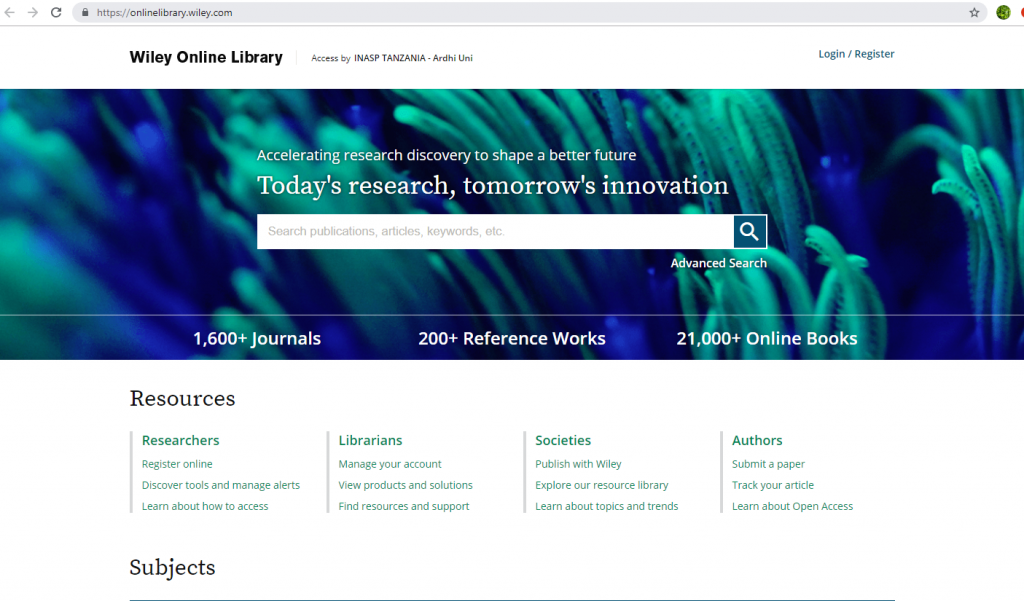
Task: Click Track your article
Action: (x=773, y=485)
